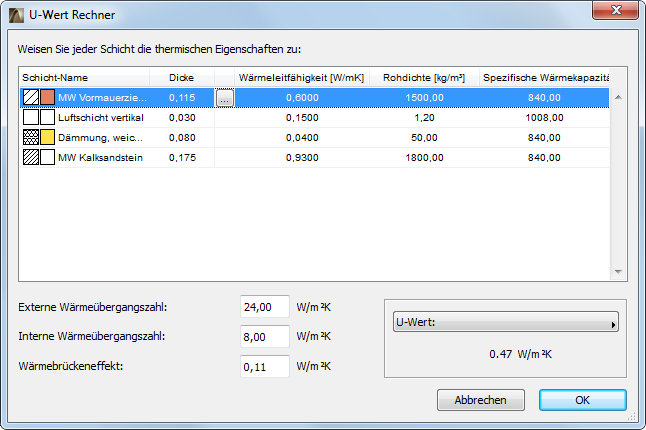Screen dimensions: 646x430
Task: Click the density value 50,00
Action: click(x=424, y=138)
